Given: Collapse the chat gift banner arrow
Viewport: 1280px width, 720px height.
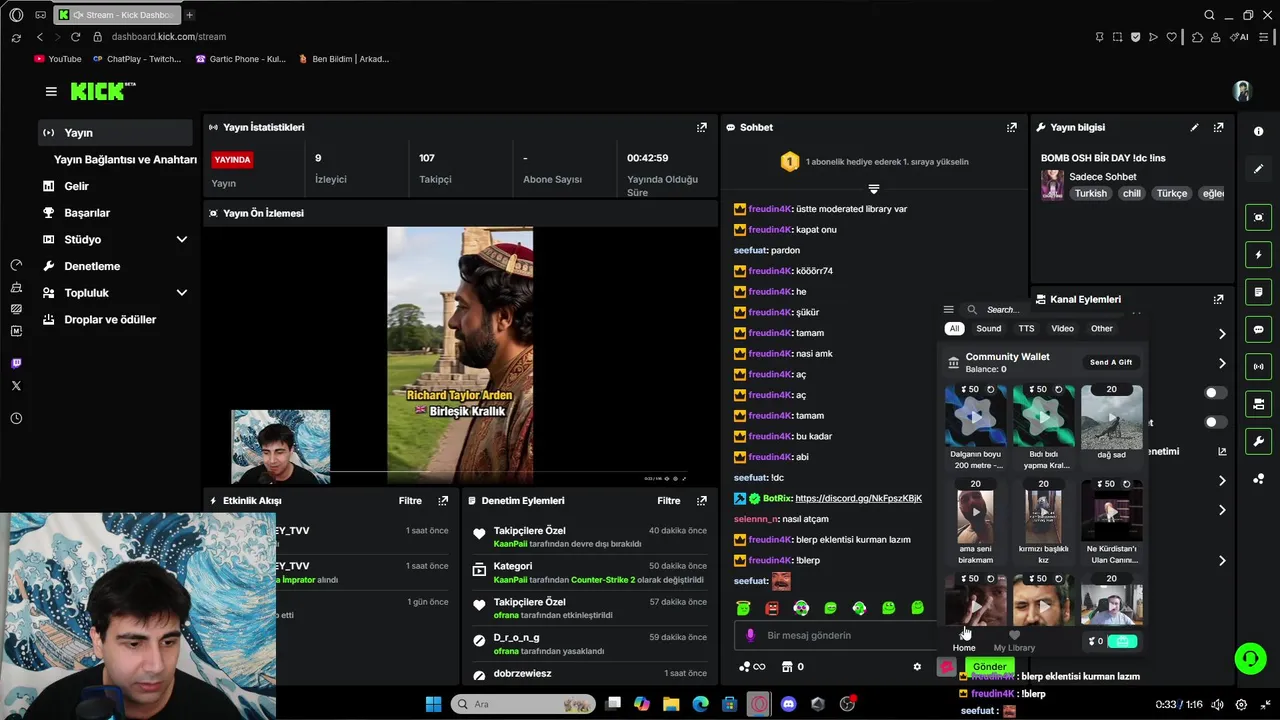Looking at the screenshot, I should pyautogui.click(x=873, y=188).
